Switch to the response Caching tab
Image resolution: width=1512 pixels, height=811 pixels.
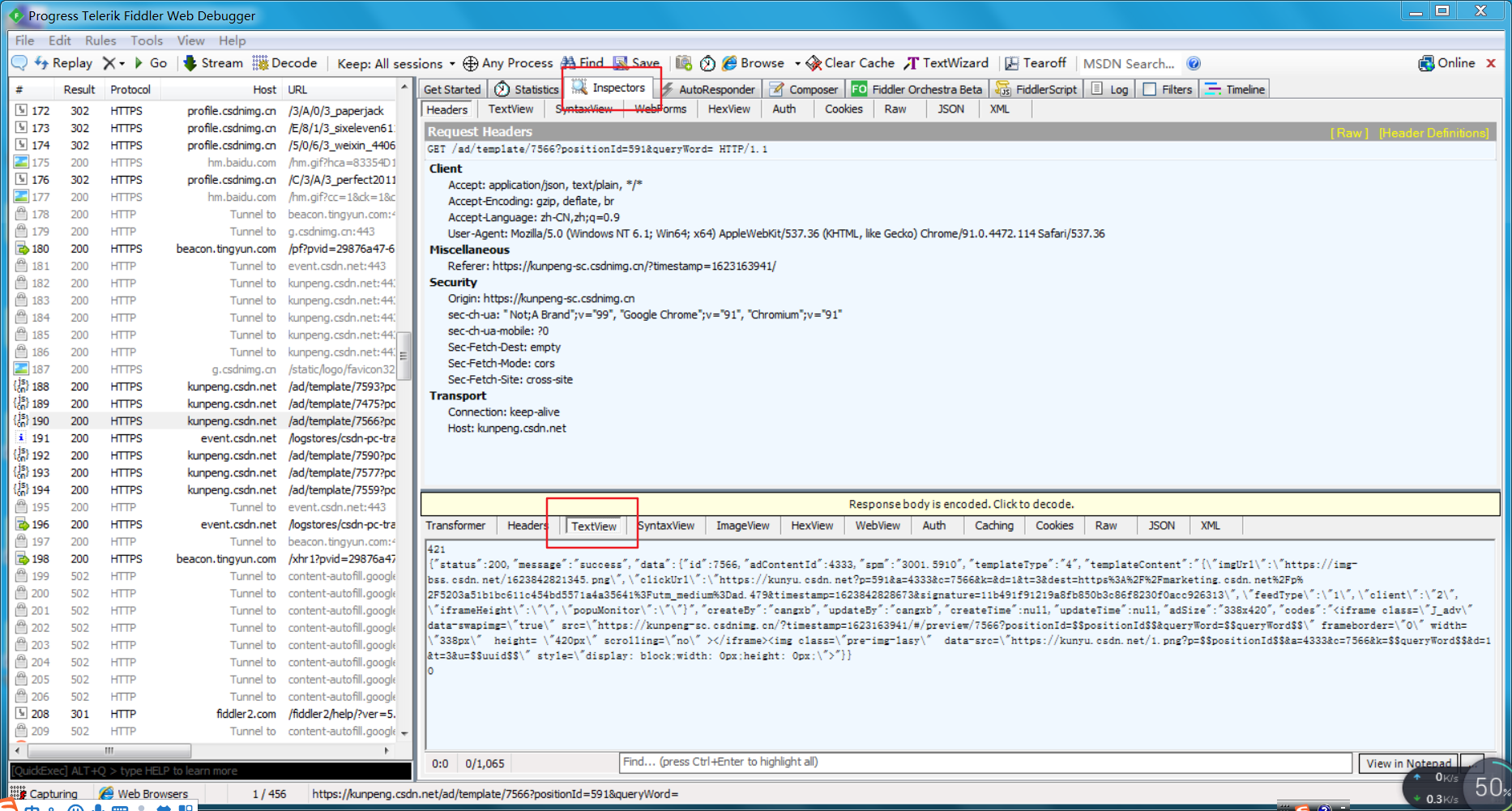(994, 526)
